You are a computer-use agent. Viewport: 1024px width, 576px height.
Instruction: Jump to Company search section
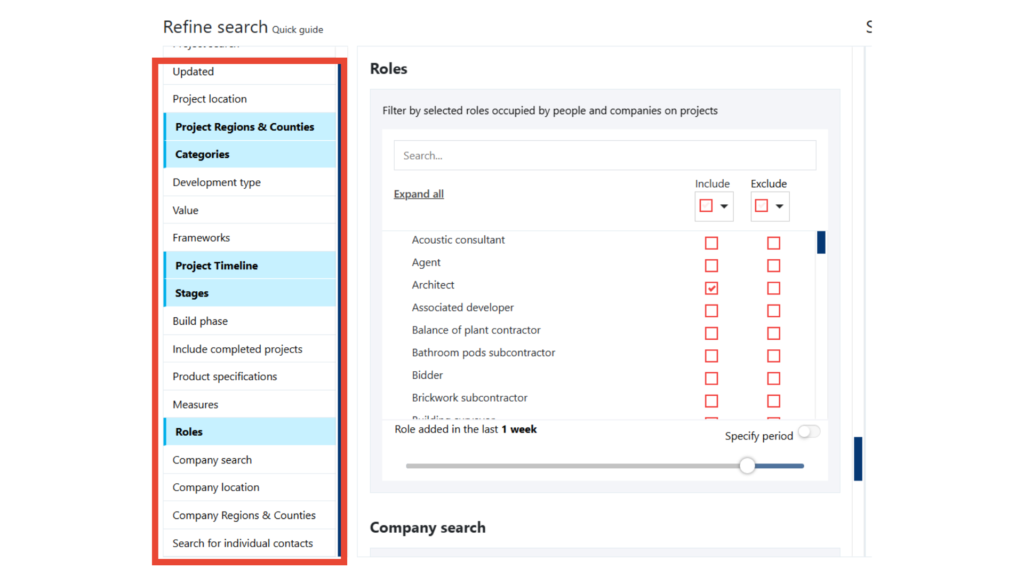click(212, 460)
